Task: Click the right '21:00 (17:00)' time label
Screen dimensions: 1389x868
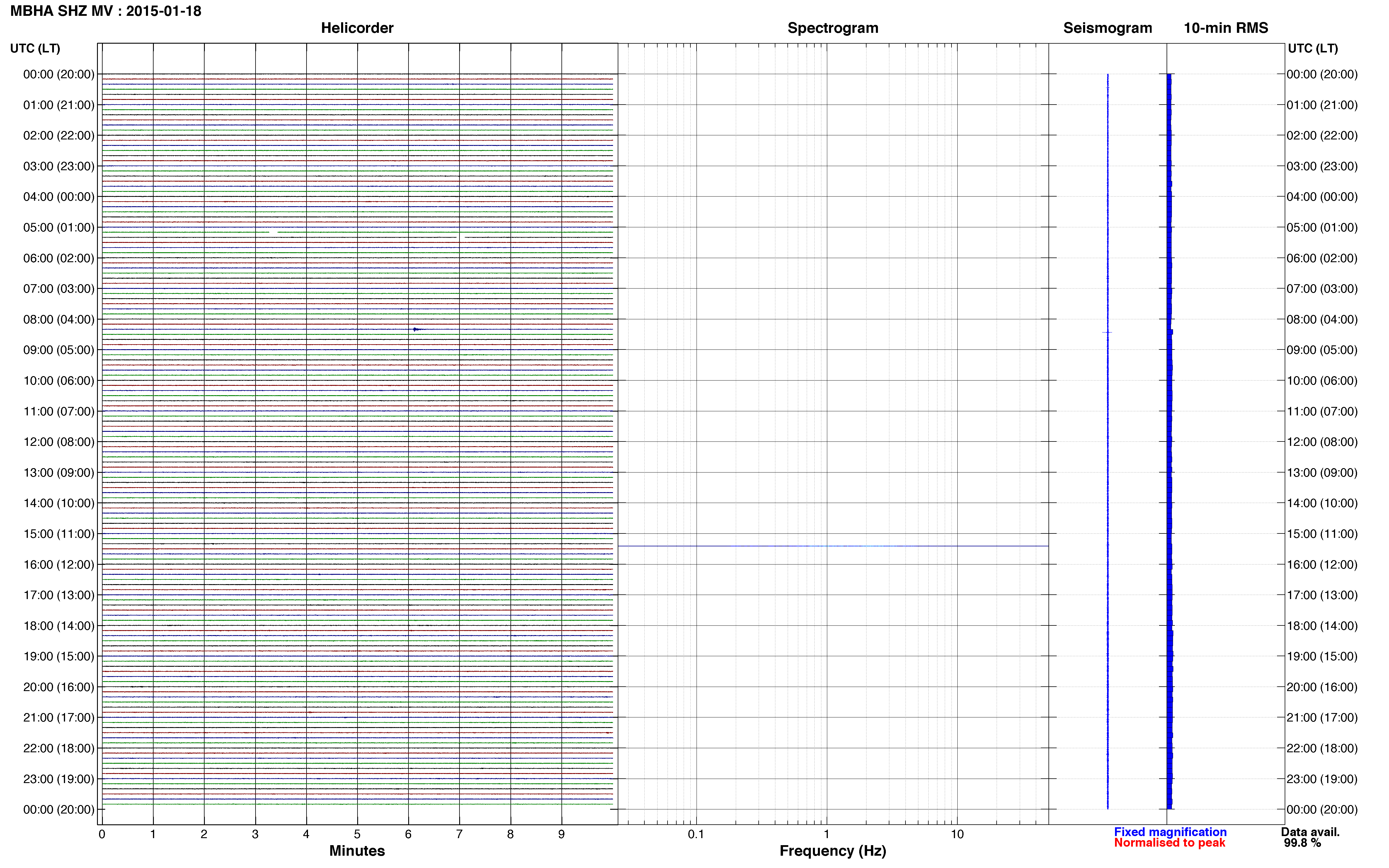Action: pyautogui.click(x=1322, y=718)
